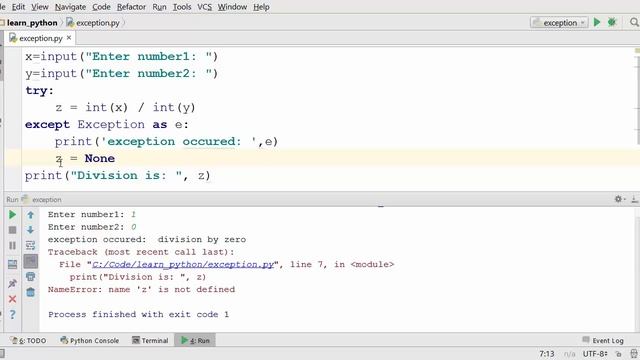640x360 pixels.
Task: Click the Stop process square icon
Action: point(12,230)
